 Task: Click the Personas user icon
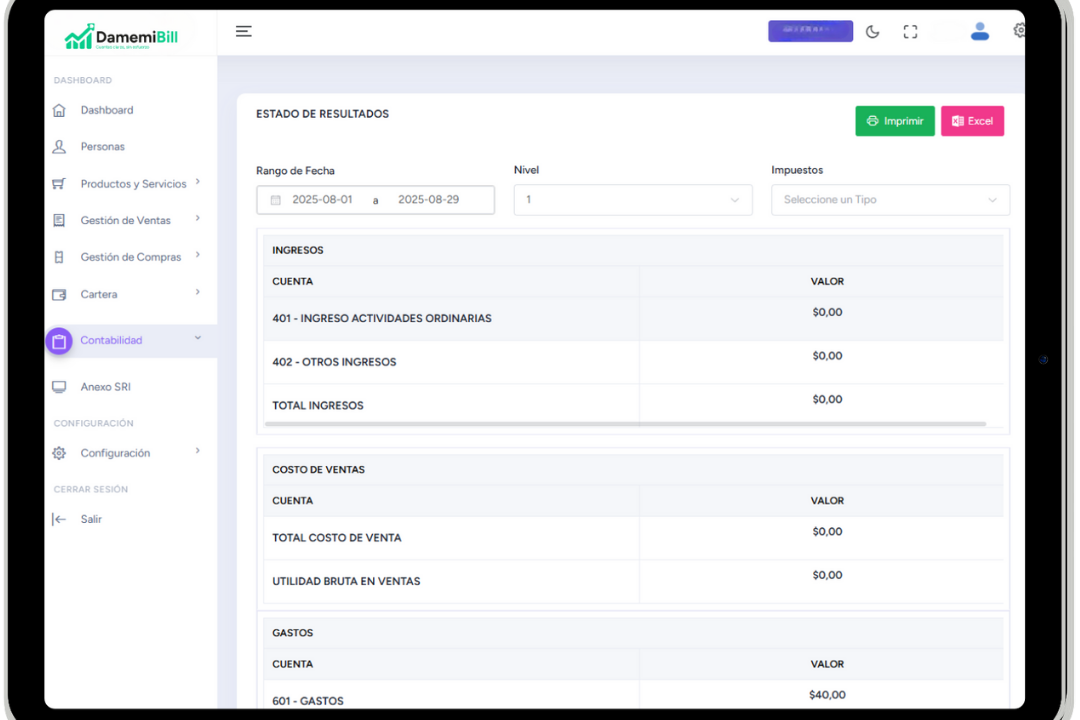click(x=59, y=147)
